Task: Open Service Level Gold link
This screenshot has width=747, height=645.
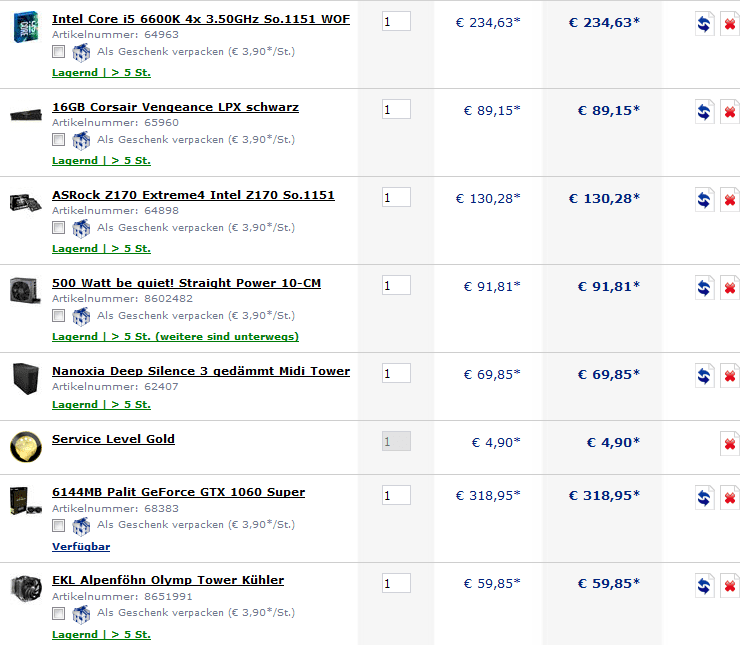Action: pos(113,439)
